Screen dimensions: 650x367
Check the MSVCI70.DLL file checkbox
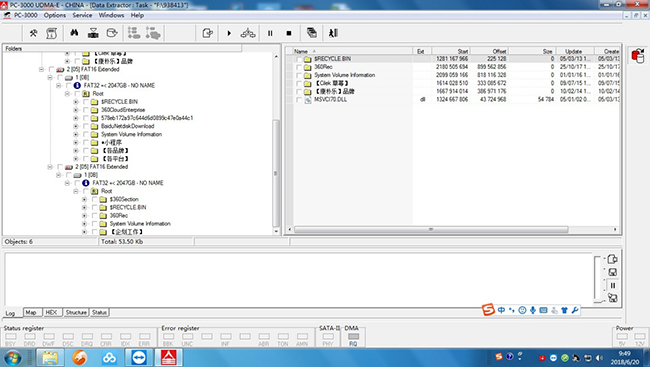click(x=299, y=100)
